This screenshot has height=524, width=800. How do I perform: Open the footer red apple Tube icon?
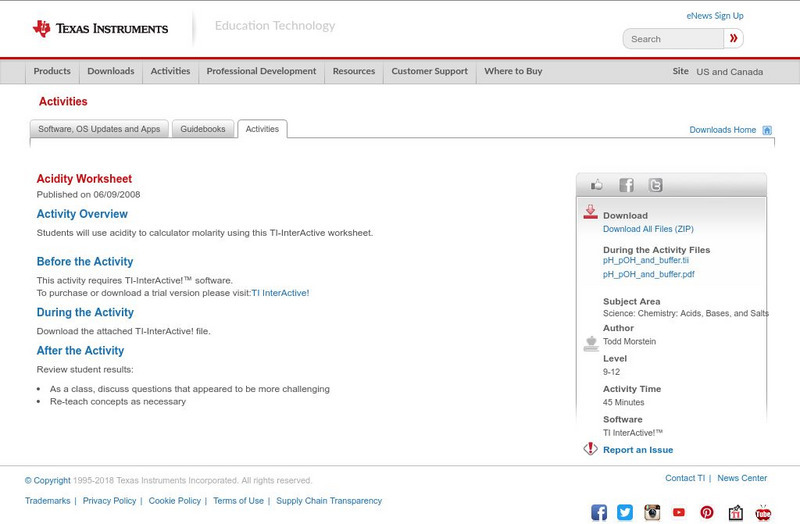click(763, 512)
